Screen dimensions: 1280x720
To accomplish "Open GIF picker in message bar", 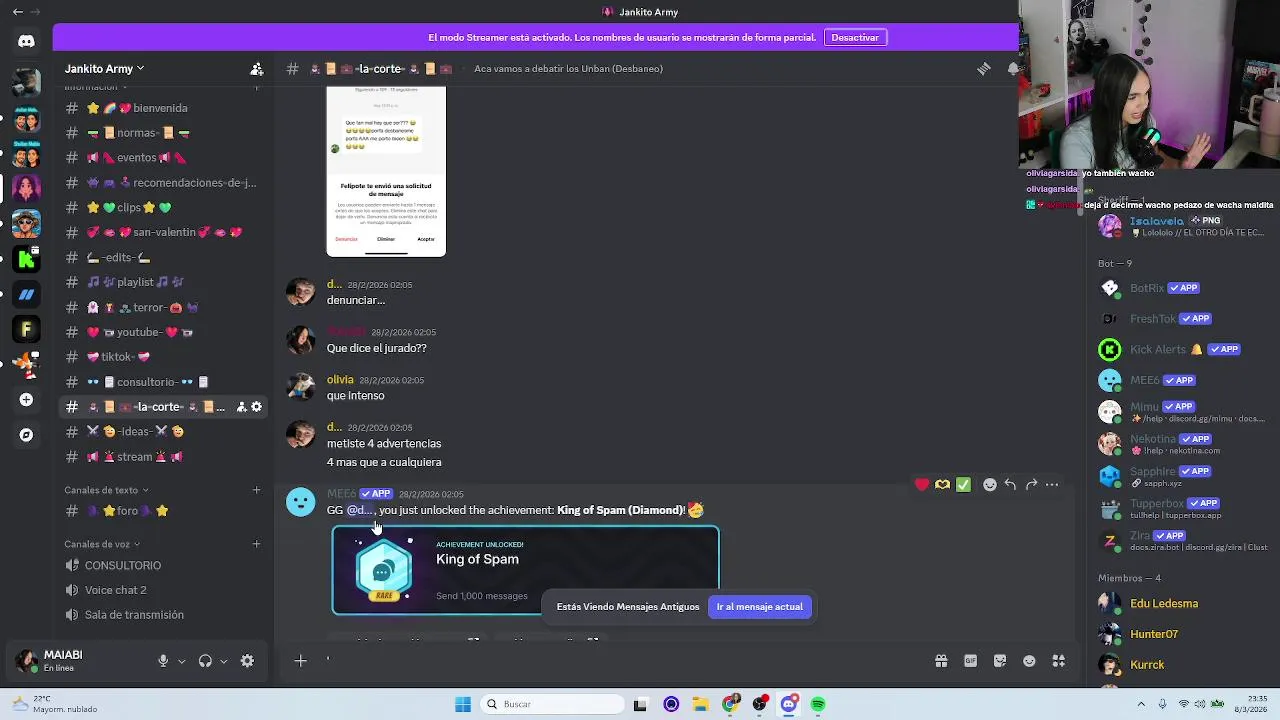I will [970, 661].
